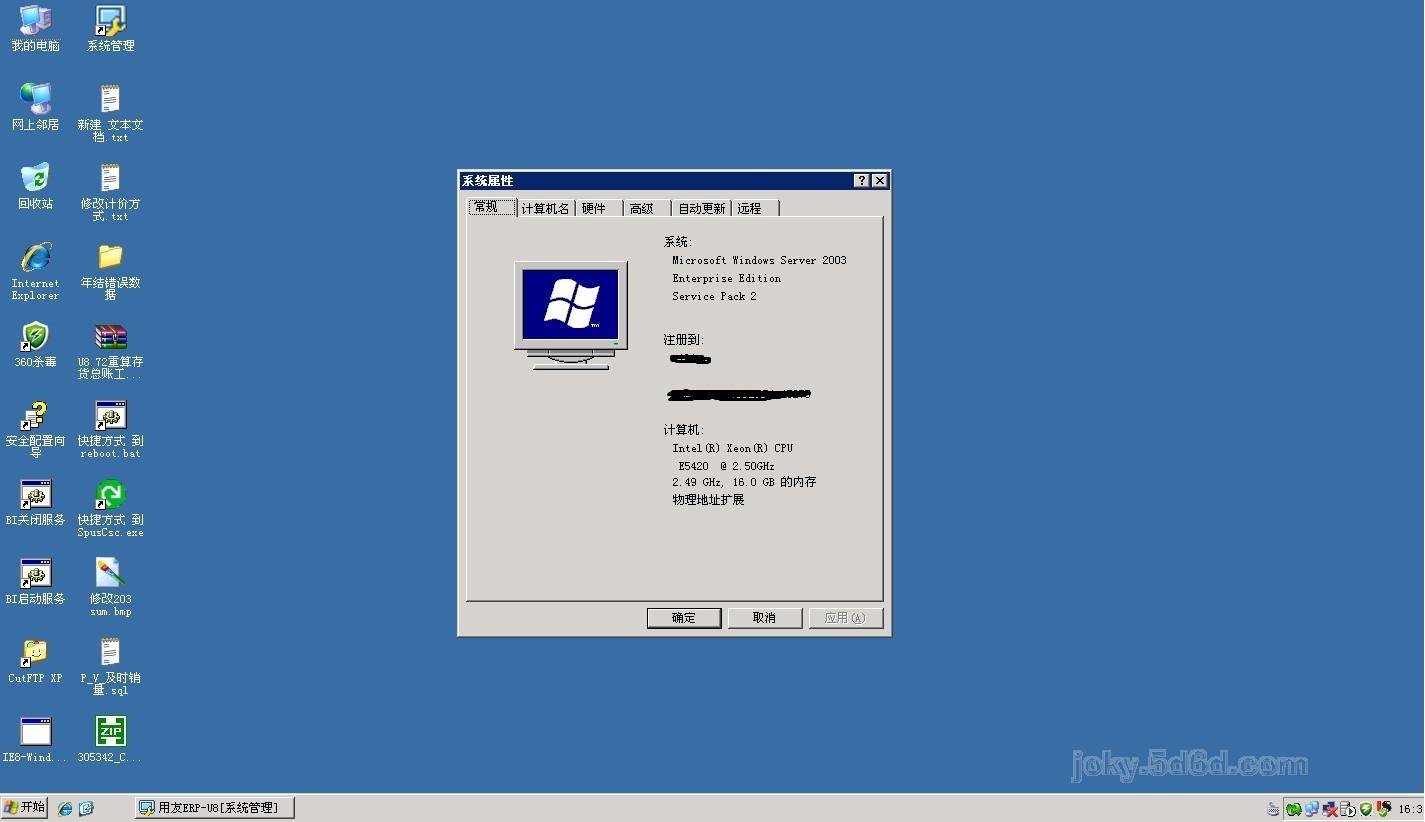Image resolution: width=1425 pixels, height=822 pixels.
Task: Click the 计算机: label
Action: coord(684,430)
